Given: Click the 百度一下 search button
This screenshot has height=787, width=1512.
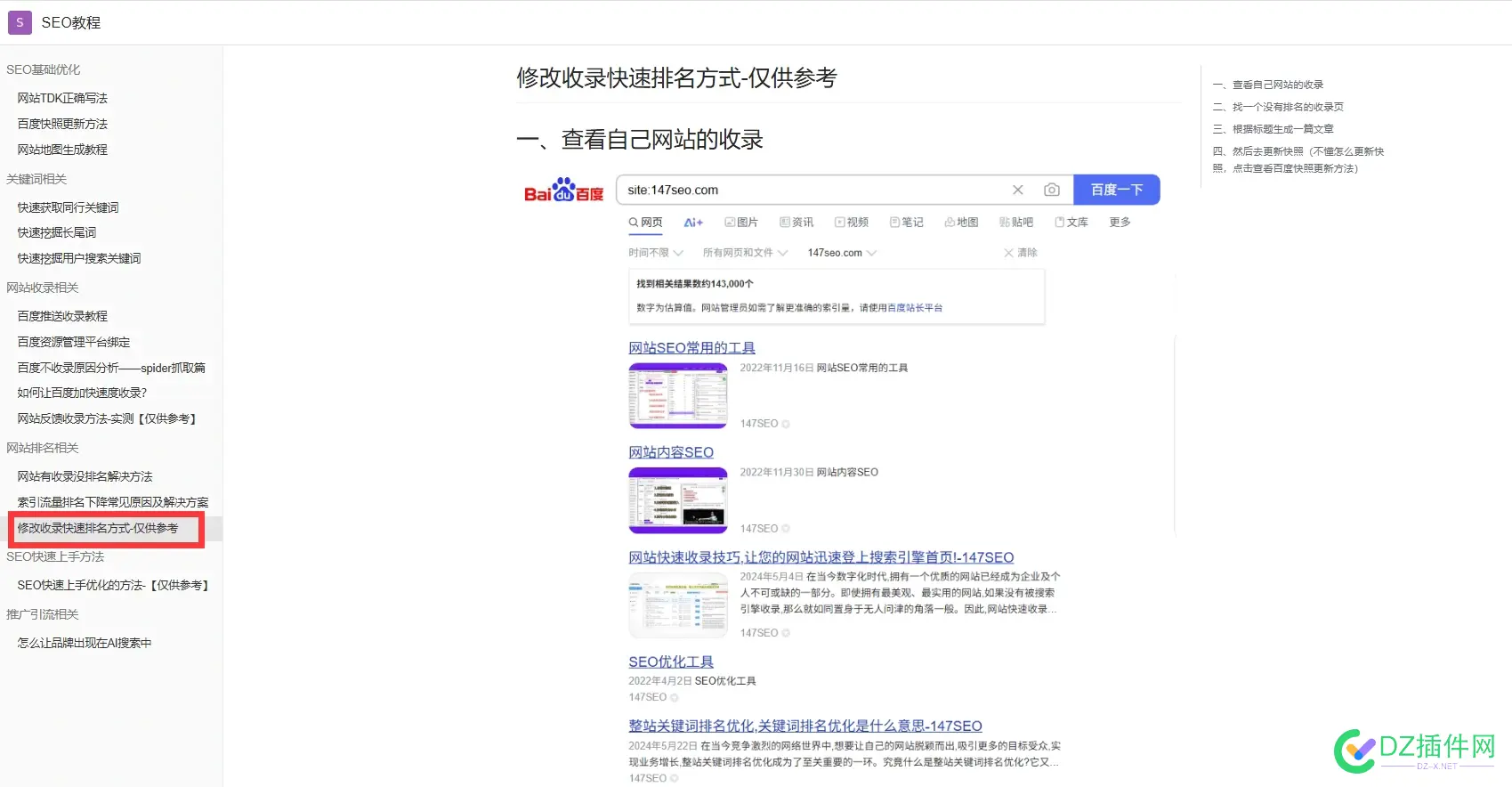Looking at the screenshot, I should [1117, 190].
